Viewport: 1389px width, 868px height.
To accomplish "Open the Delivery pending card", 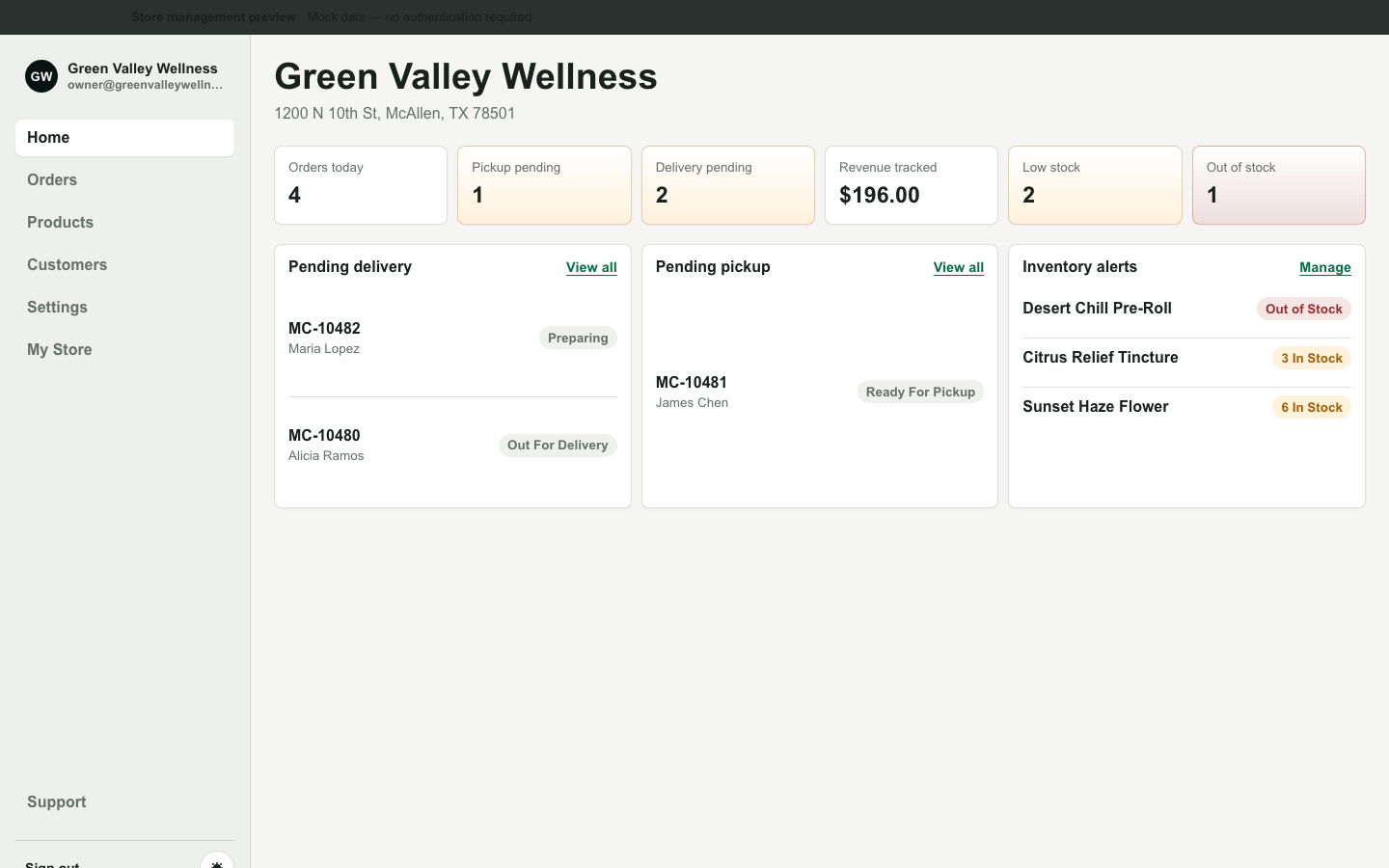I will (x=728, y=185).
